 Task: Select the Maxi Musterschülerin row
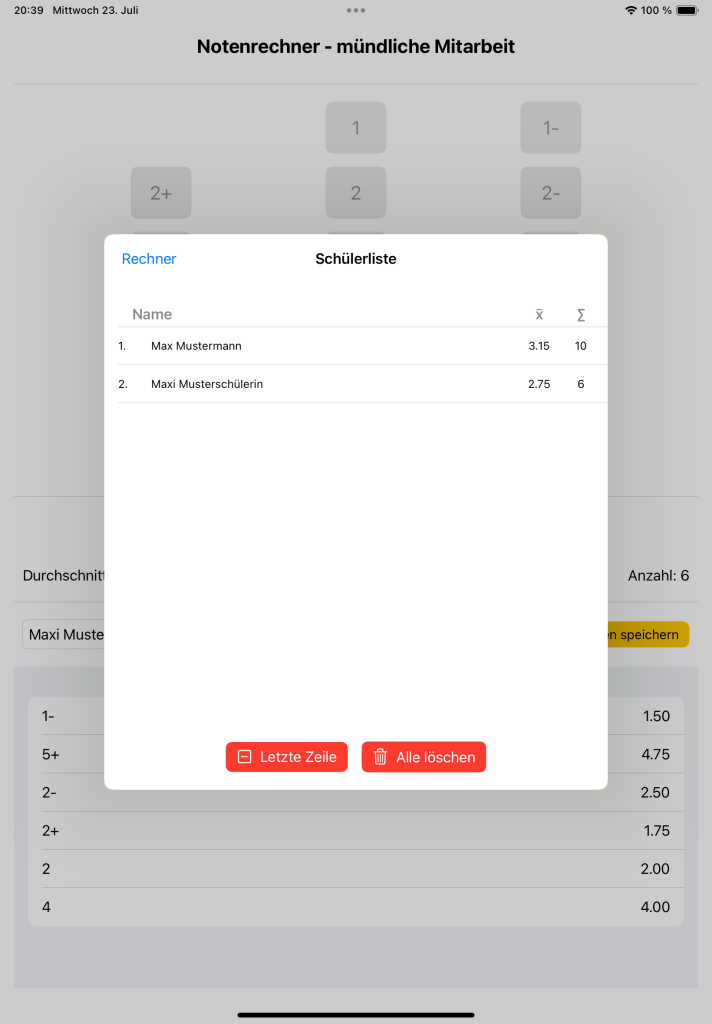tap(363, 384)
